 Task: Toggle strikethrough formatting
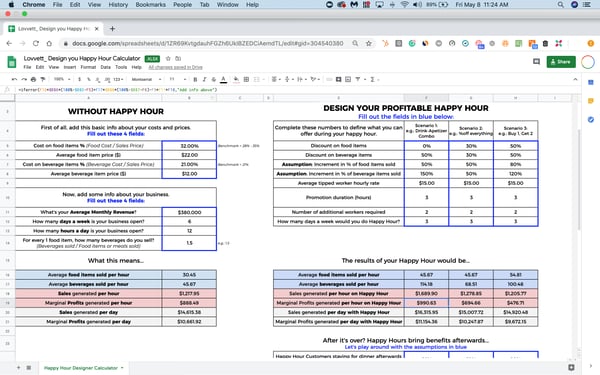coord(214,80)
